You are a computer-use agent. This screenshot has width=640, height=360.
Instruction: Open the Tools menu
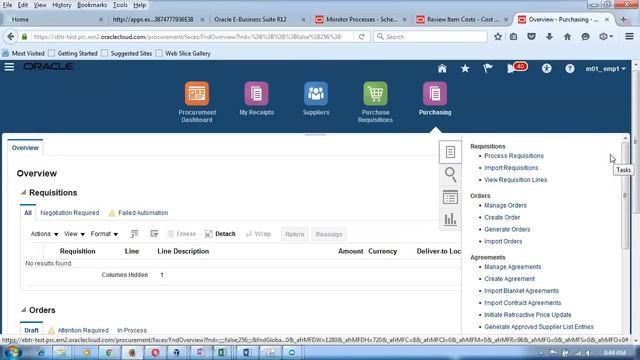point(120,5)
